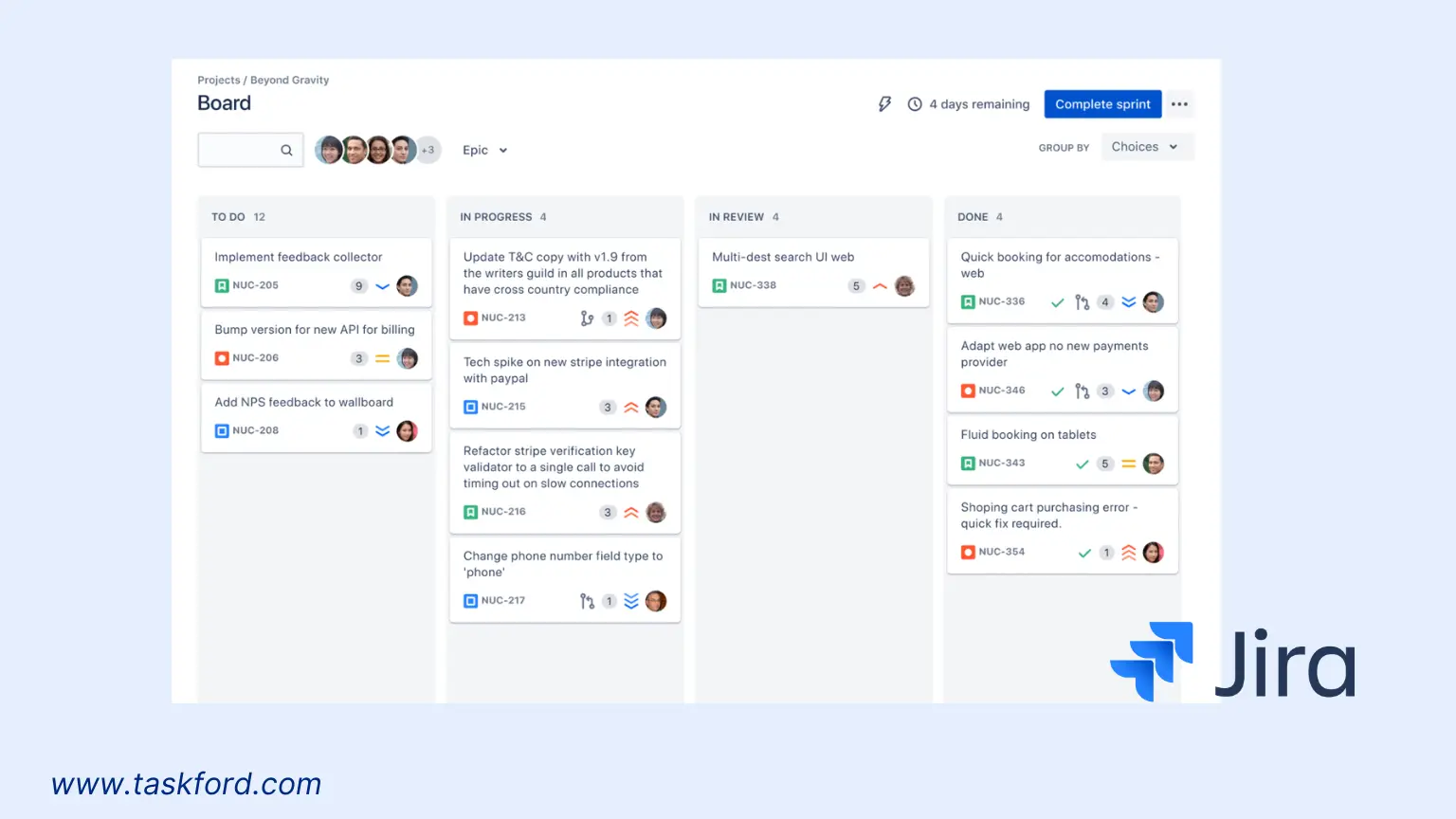This screenshot has height=819, width=1456.
Task: Click the Complete sprint button
Action: pyautogui.click(x=1102, y=104)
